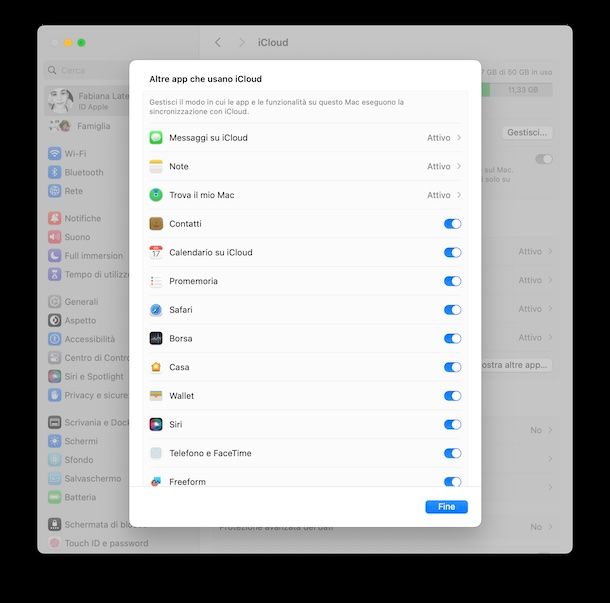Turn off Calendario su iCloud toggle
Image resolution: width=610 pixels, height=603 pixels.
tap(452, 252)
